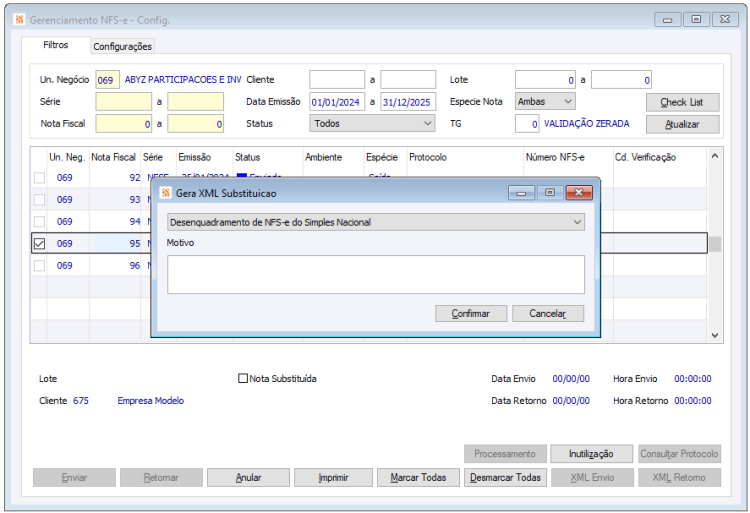This screenshot has width=750, height=513.
Task: Click the Nota Fiscal column header
Action: [113, 157]
